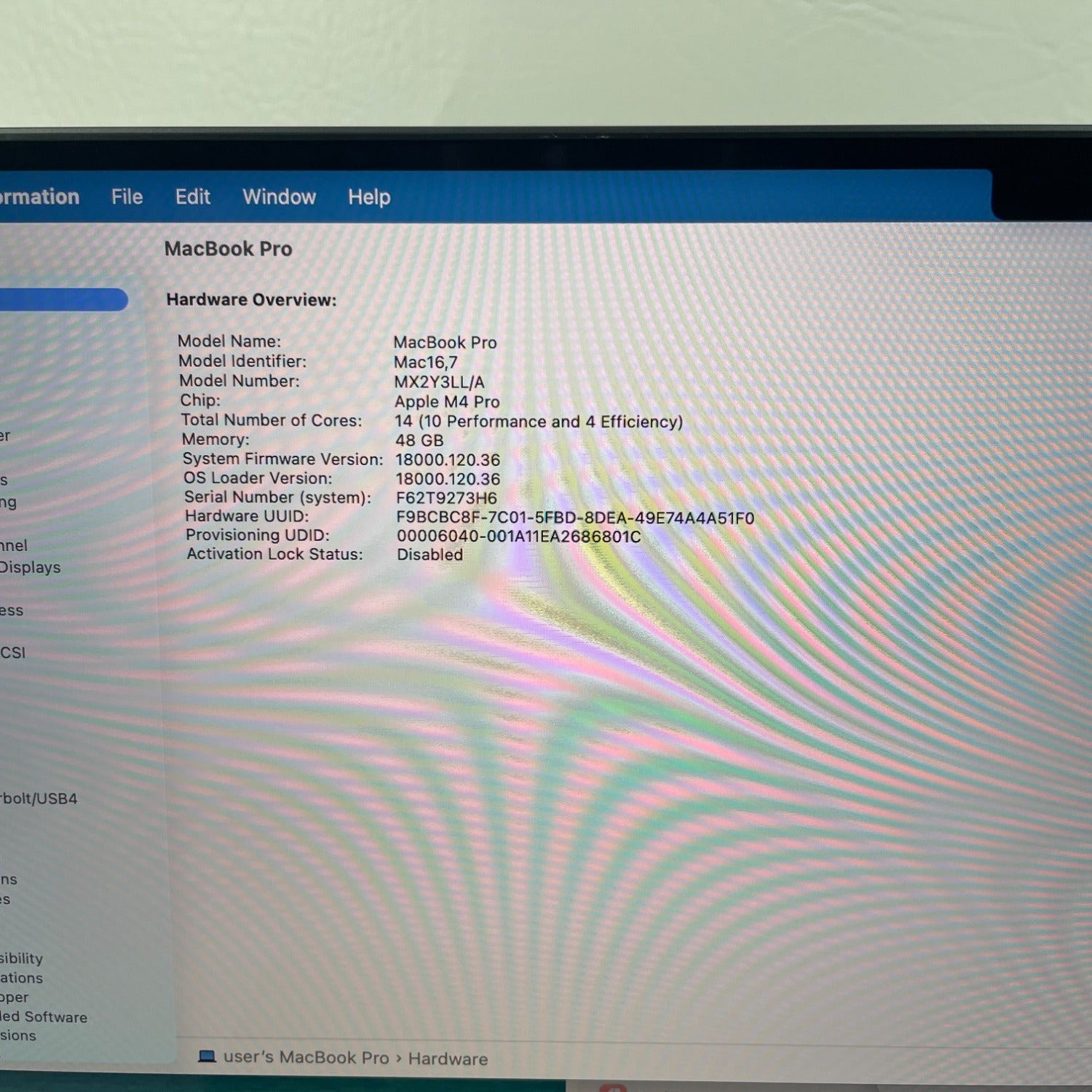The image size is (1092, 1092).
Task: Select "Hardware" in the bottom path bar
Action: tap(448, 1059)
